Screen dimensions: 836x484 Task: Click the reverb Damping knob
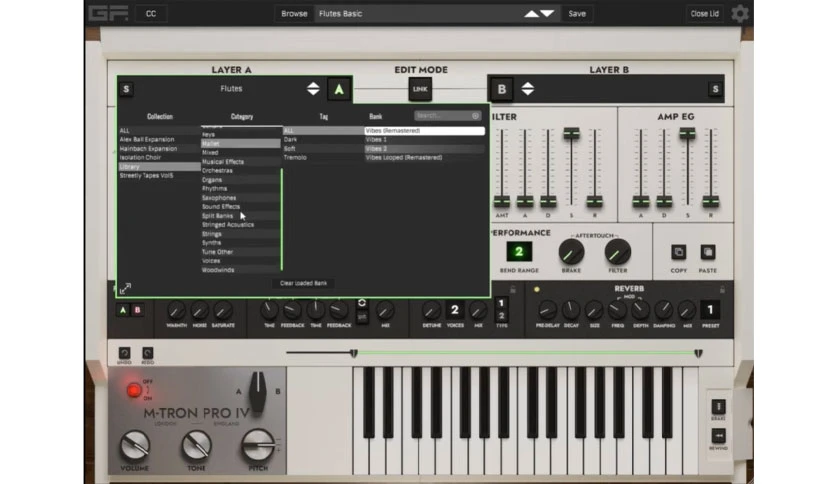click(x=664, y=310)
